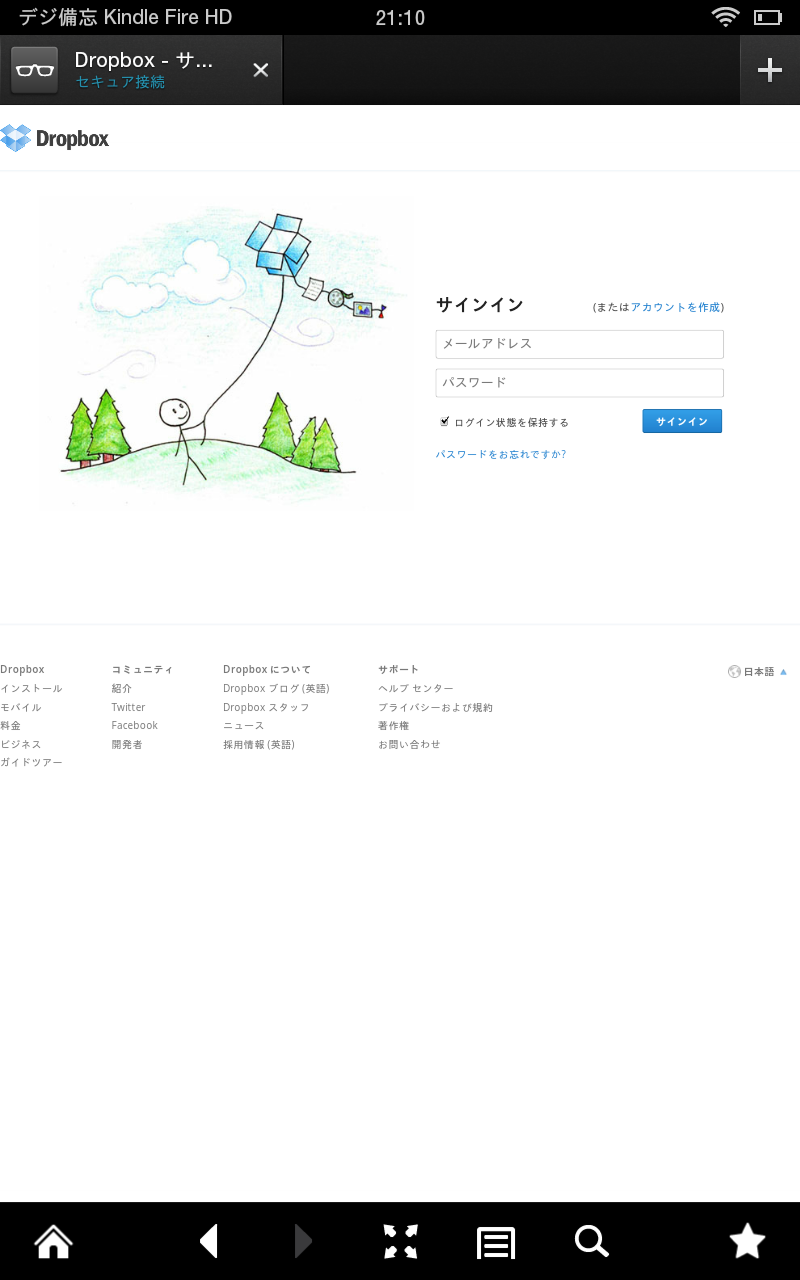Open the 料金 footer link

tap(10, 725)
